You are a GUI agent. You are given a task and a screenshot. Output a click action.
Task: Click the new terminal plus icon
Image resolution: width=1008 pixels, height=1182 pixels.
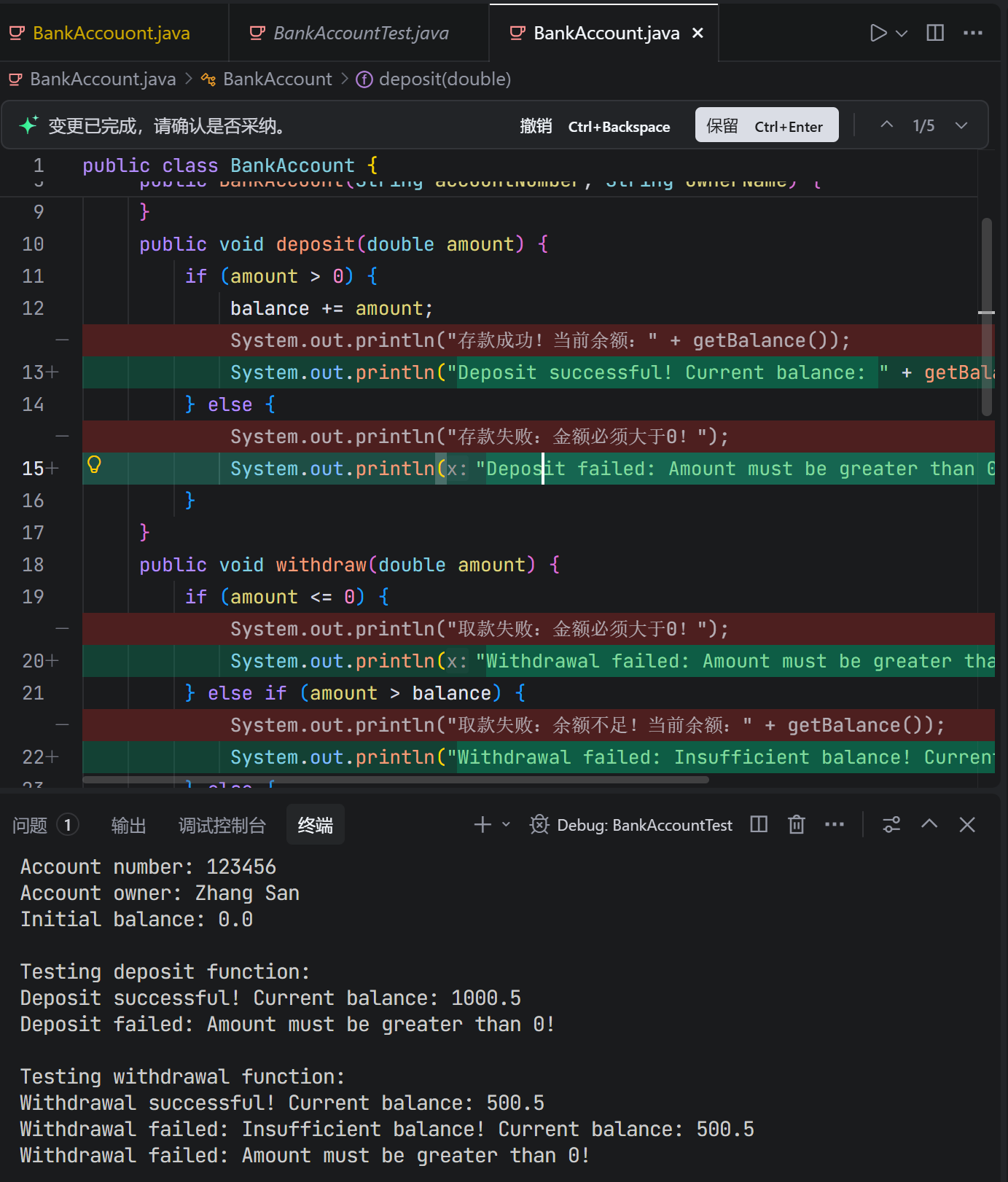[482, 825]
